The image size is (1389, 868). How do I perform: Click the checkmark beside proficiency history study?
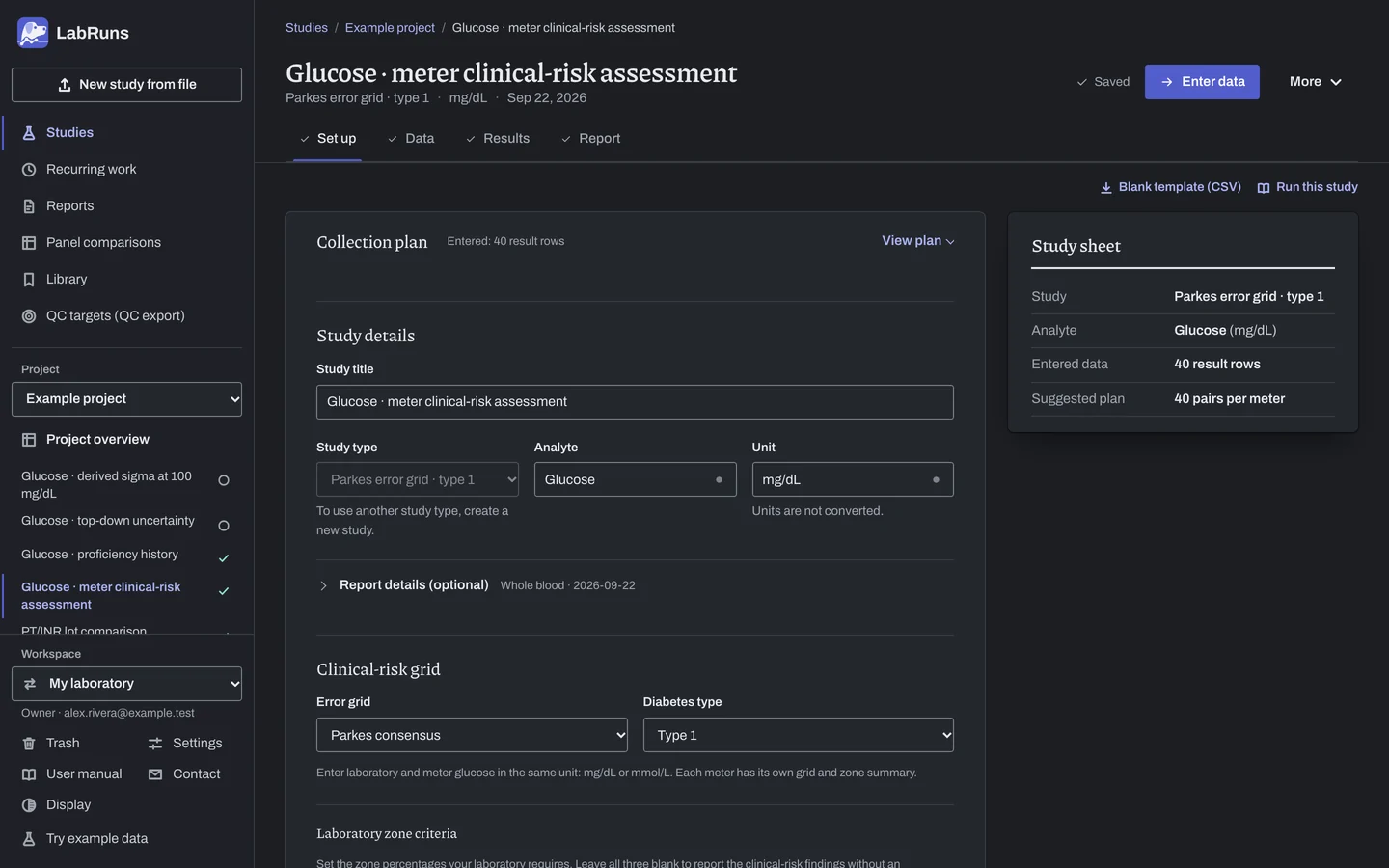[x=224, y=558]
